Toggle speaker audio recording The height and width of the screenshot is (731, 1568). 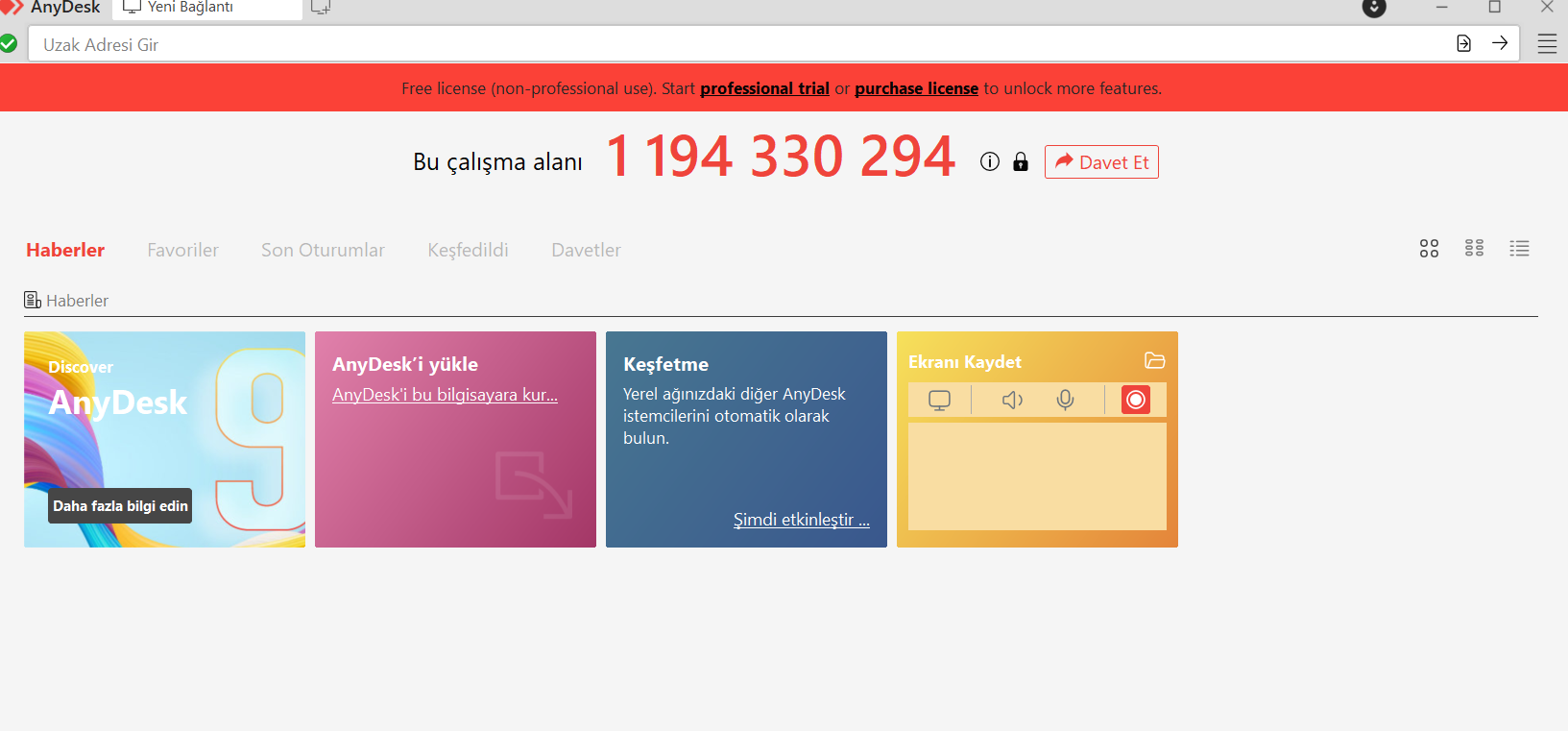point(1012,400)
